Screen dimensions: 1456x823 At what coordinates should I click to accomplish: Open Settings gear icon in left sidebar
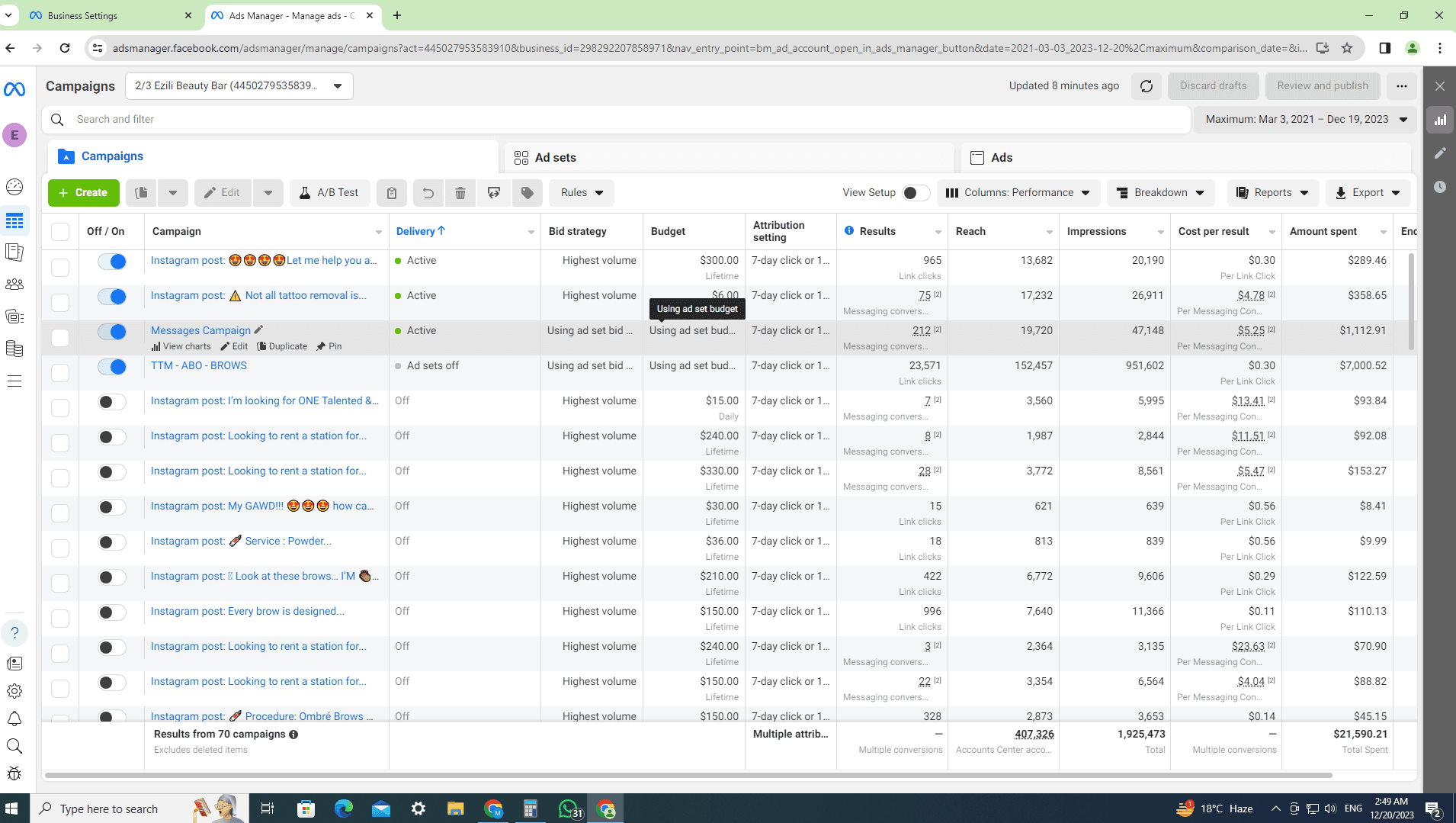click(x=14, y=691)
